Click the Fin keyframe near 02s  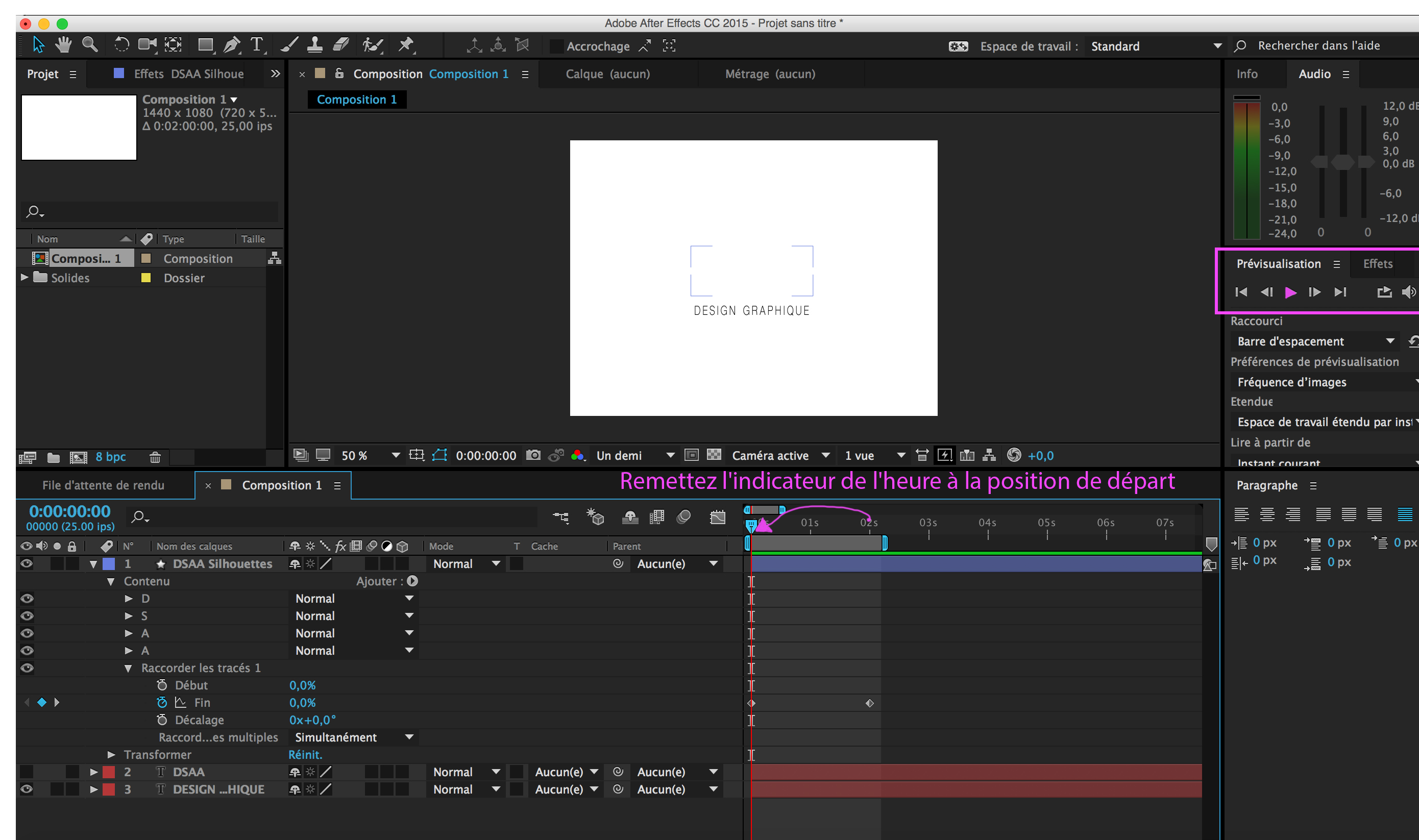point(869,703)
